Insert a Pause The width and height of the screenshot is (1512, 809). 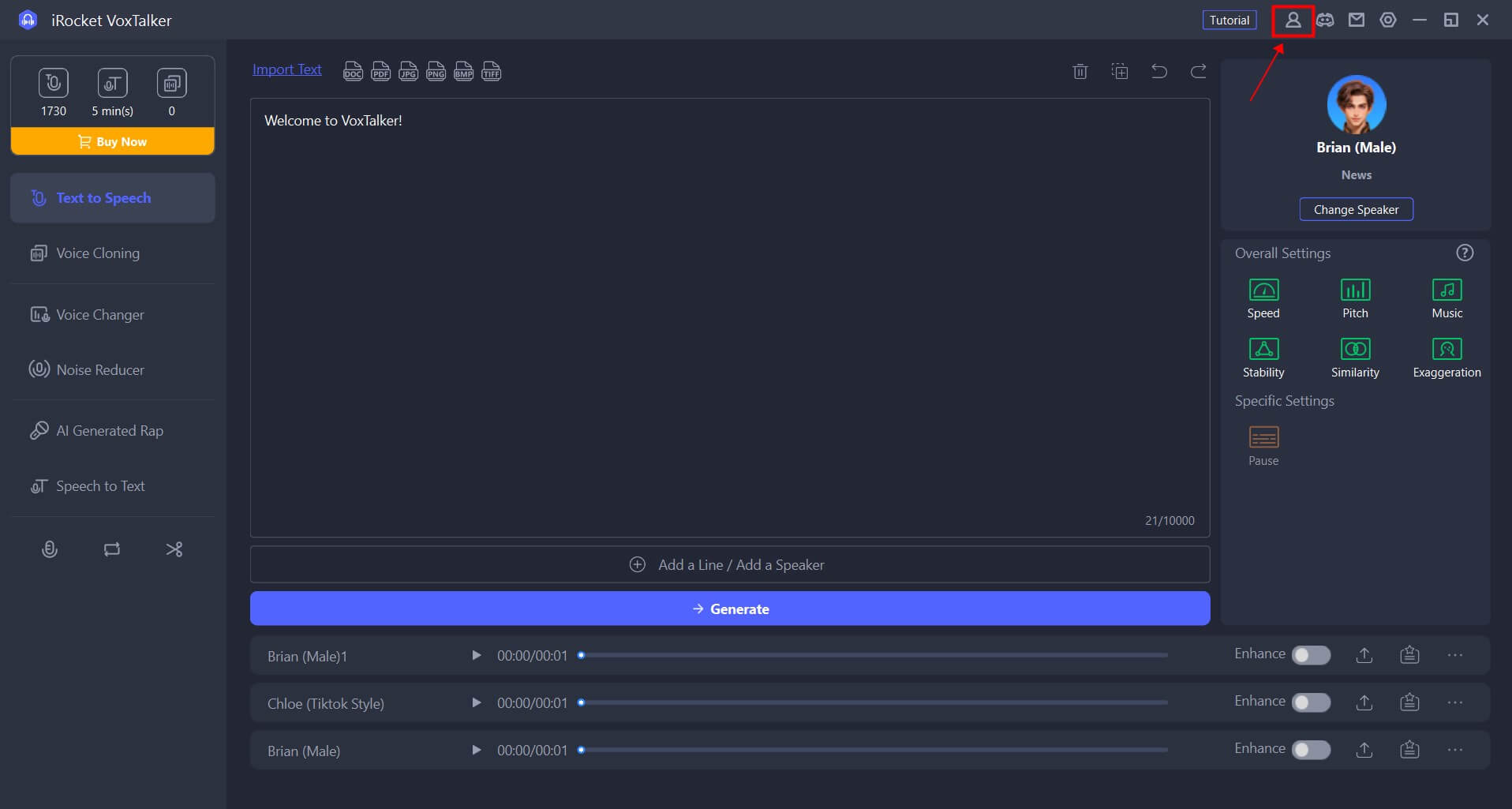1263,446
